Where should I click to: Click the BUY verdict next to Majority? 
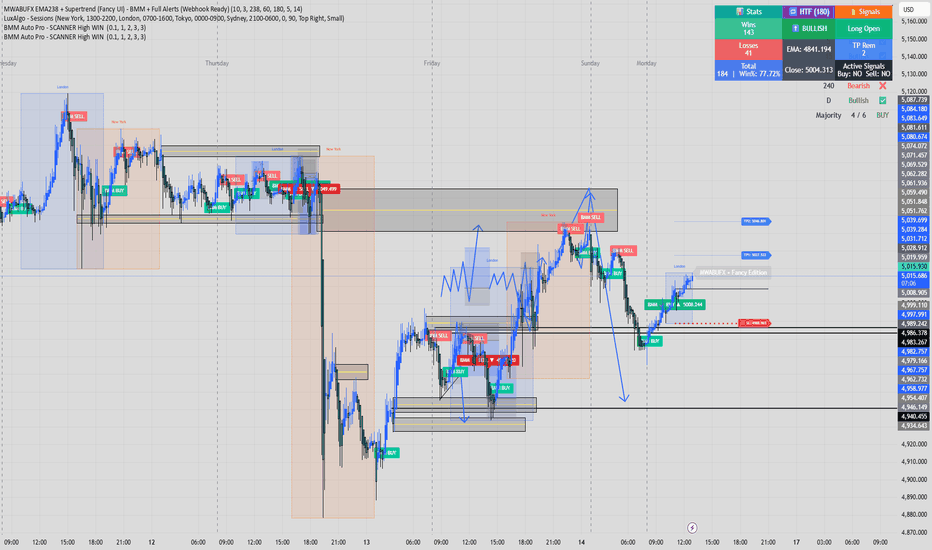coord(883,115)
